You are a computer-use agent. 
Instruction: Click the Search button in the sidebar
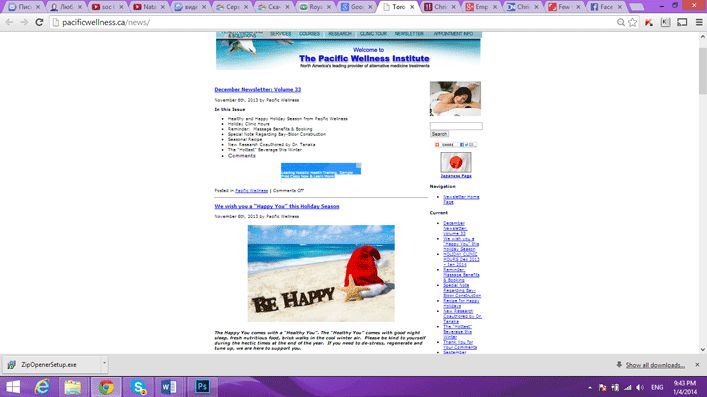click(439, 134)
